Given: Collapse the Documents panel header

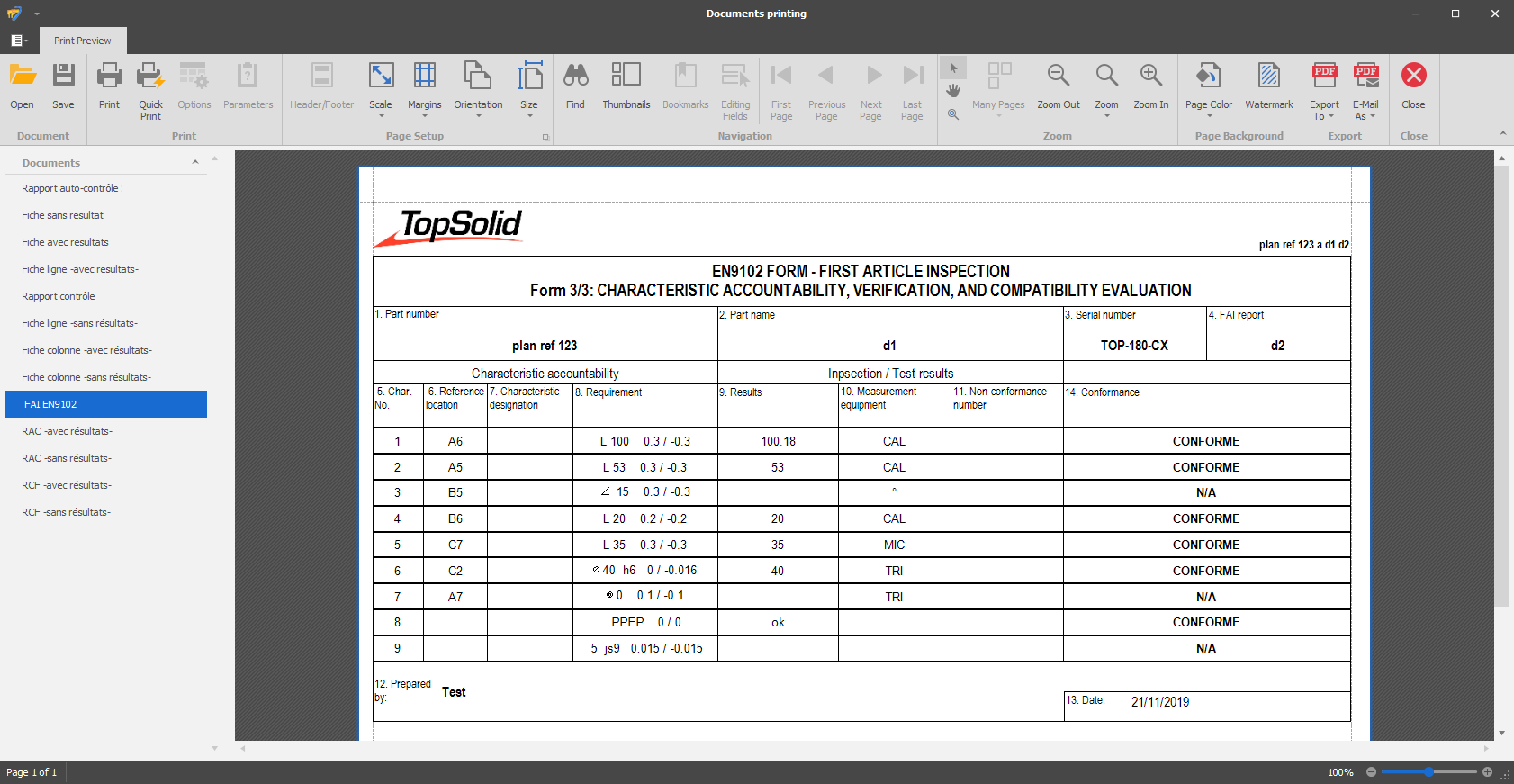Looking at the screenshot, I should coord(195,163).
